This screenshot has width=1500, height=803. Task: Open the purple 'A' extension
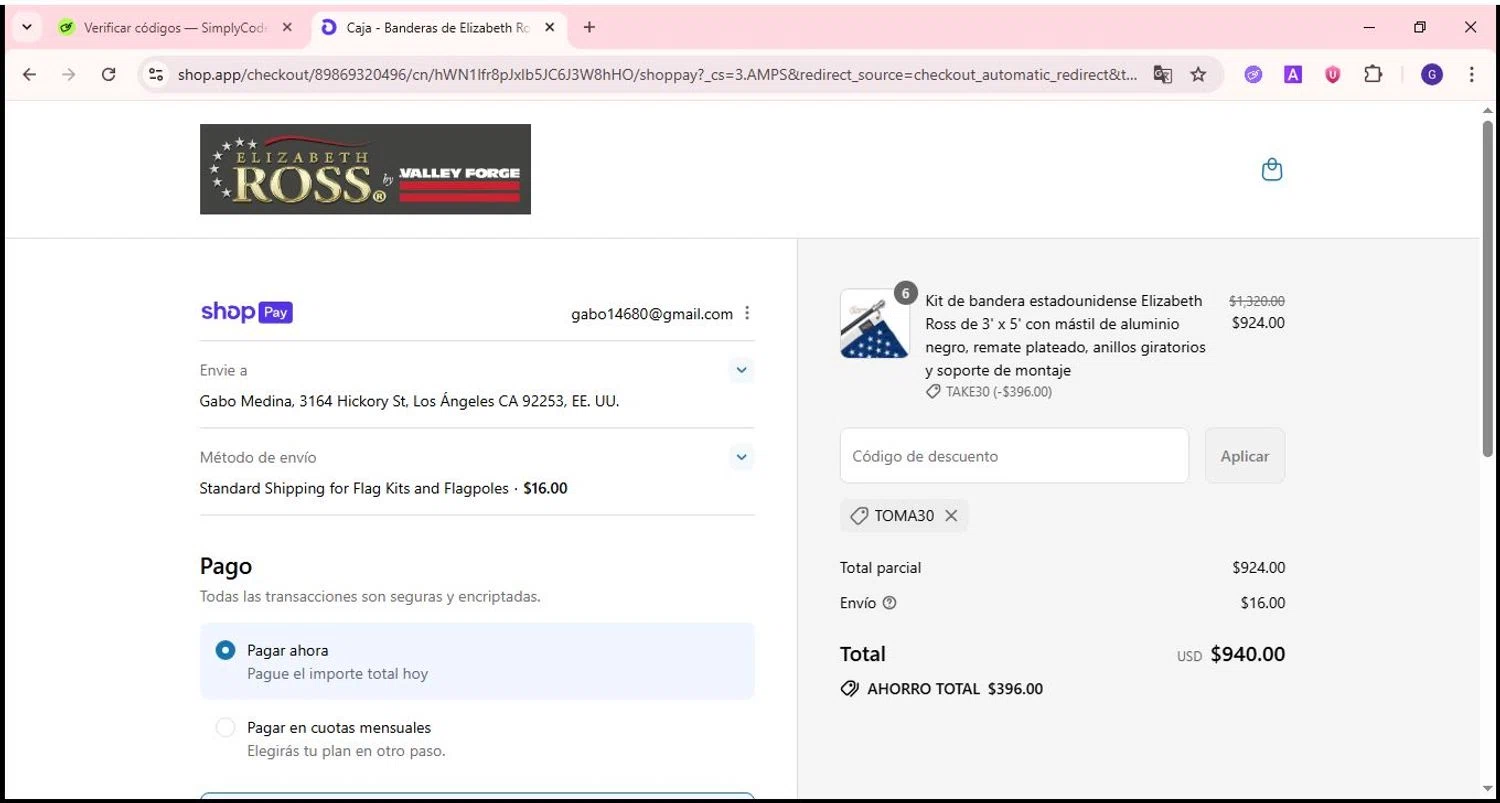coord(1293,74)
